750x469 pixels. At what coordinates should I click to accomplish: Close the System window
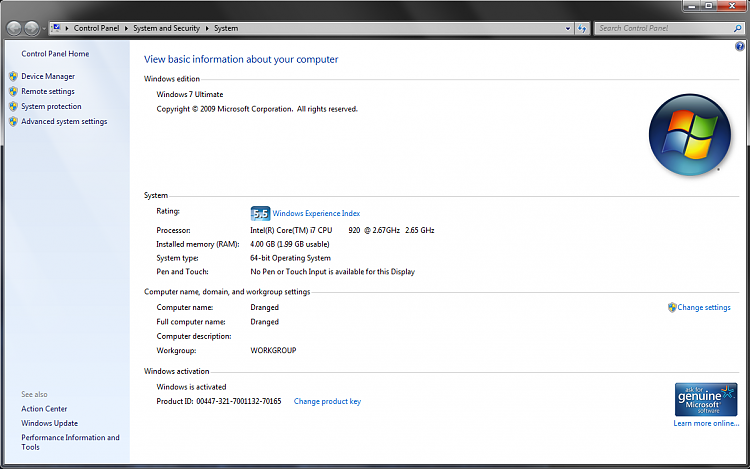pos(732,6)
